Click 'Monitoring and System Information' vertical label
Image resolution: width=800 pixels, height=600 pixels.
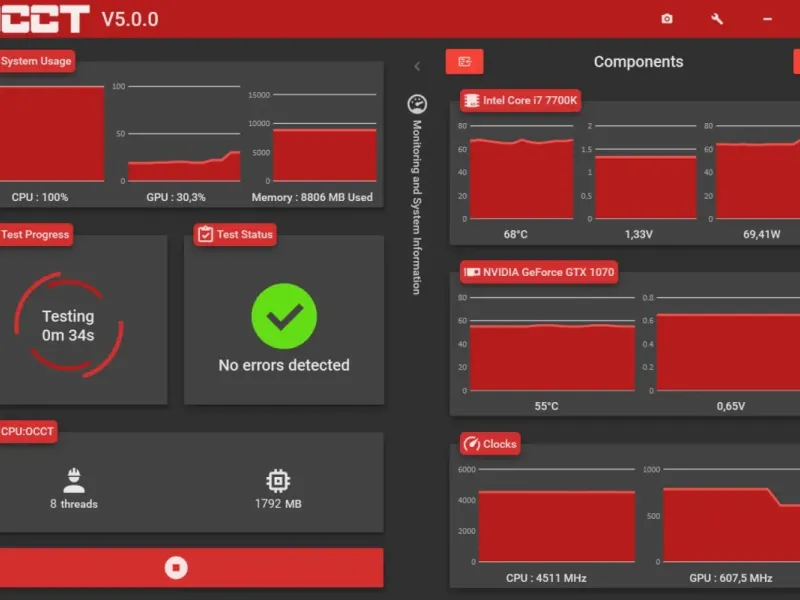[x=417, y=207]
